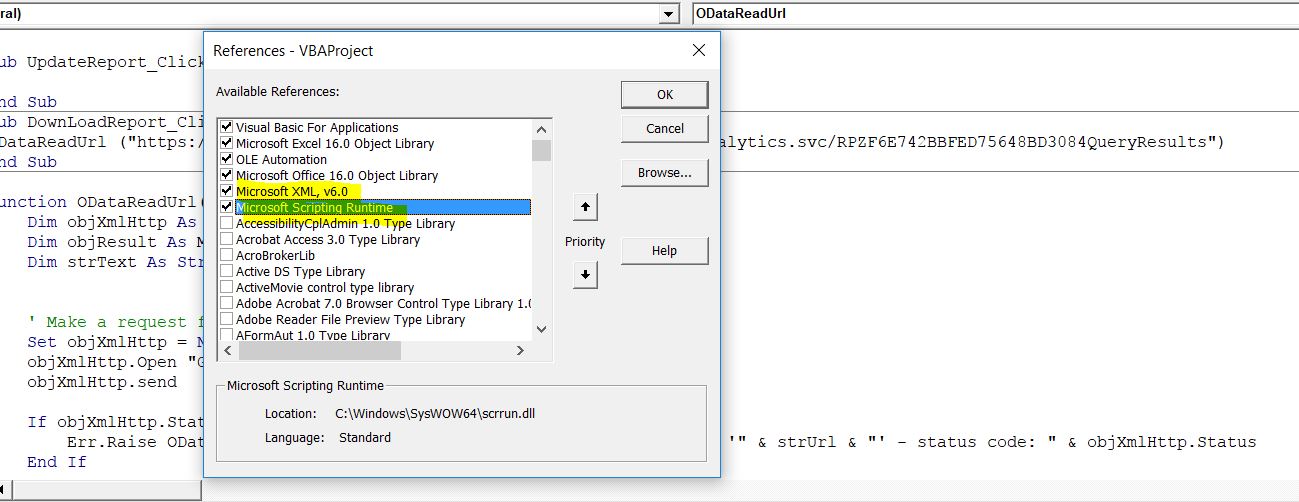Viewport: 1299px width, 502px height.
Task: Uncheck OLE Automation reference checkbox
Action: (x=226, y=159)
